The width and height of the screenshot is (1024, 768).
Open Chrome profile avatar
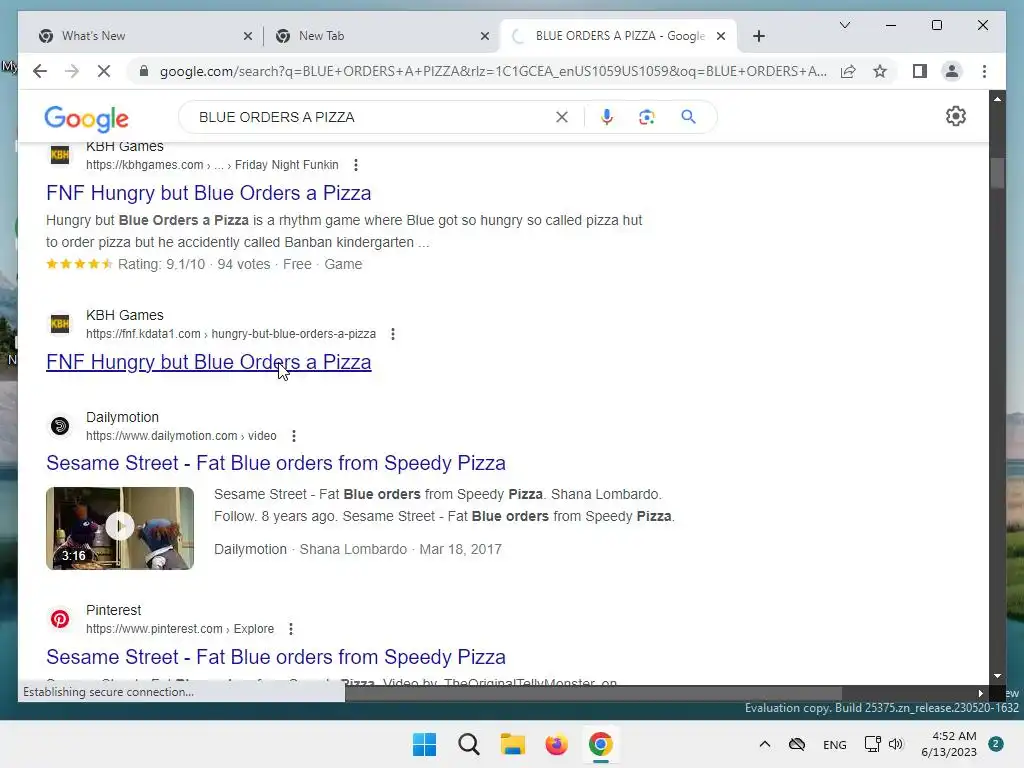952,71
